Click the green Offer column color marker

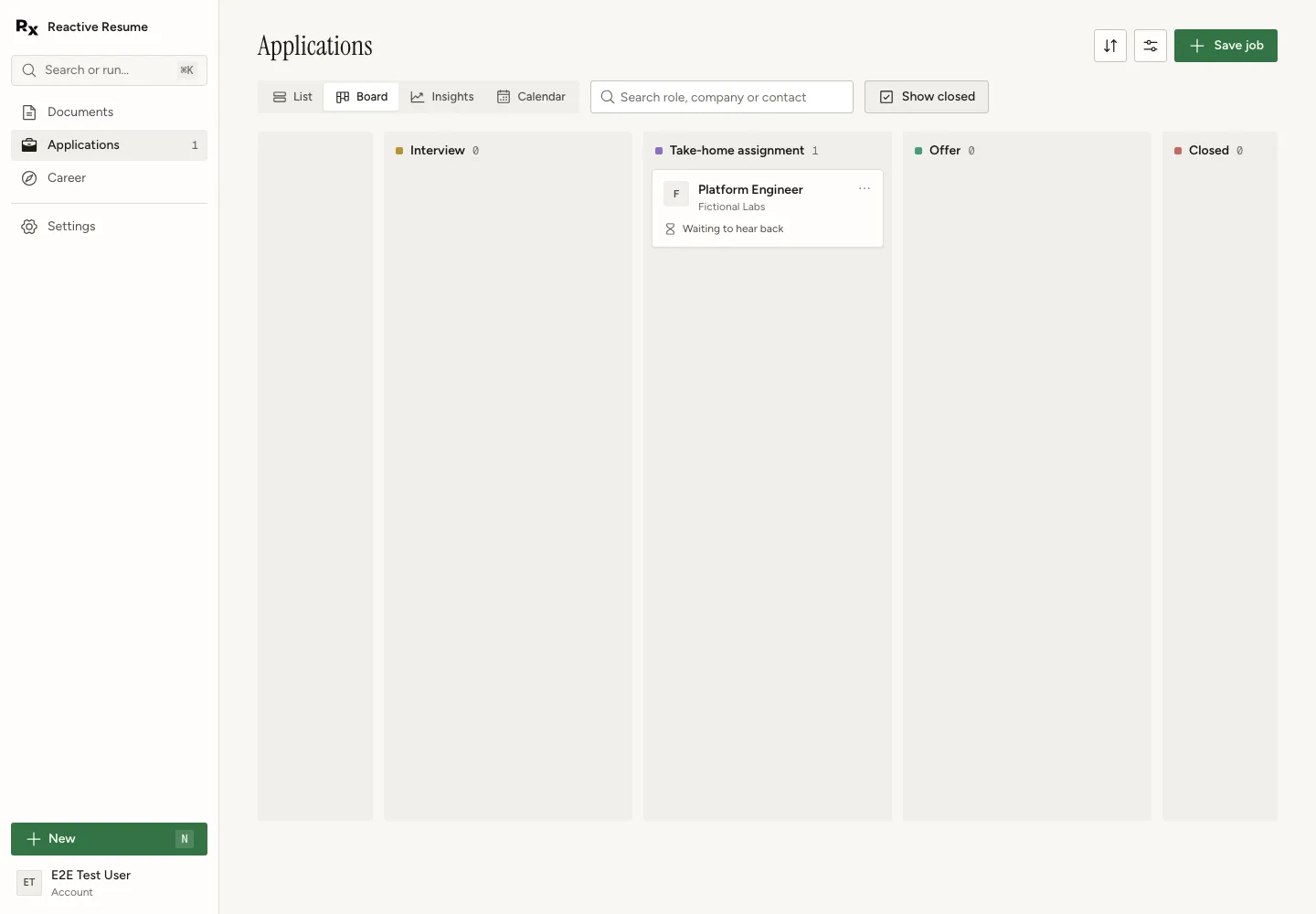point(918,151)
